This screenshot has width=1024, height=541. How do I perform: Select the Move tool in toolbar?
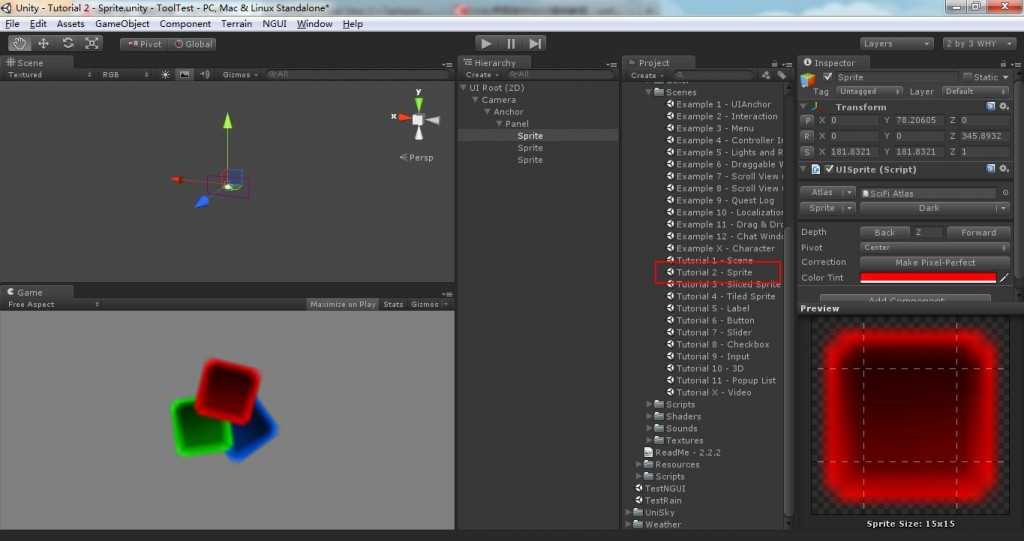(43, 44)
